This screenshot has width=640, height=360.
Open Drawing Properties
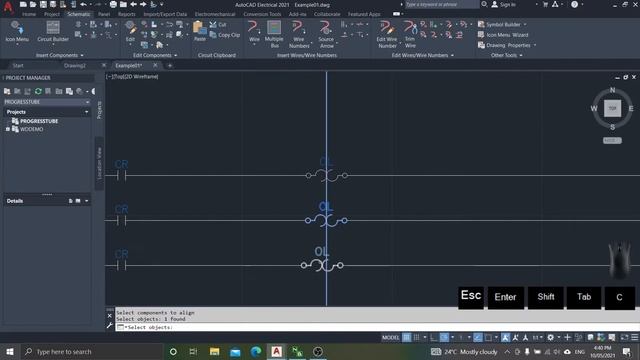504,45
